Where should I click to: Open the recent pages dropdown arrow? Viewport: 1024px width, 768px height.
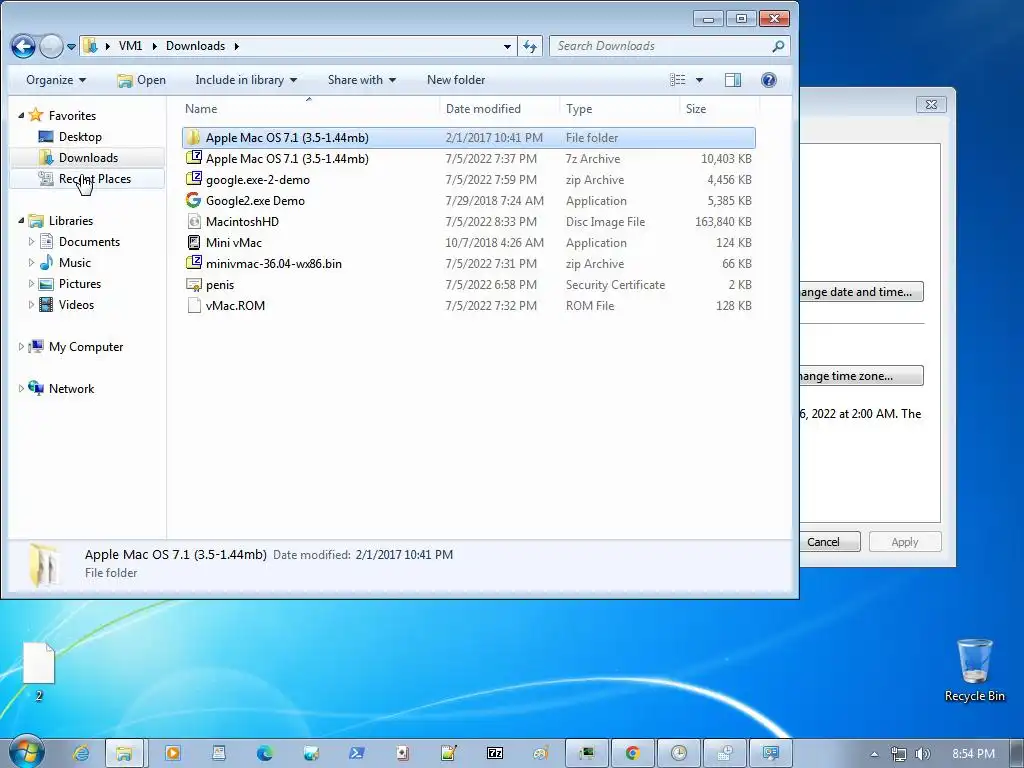(x=71, y=47)
